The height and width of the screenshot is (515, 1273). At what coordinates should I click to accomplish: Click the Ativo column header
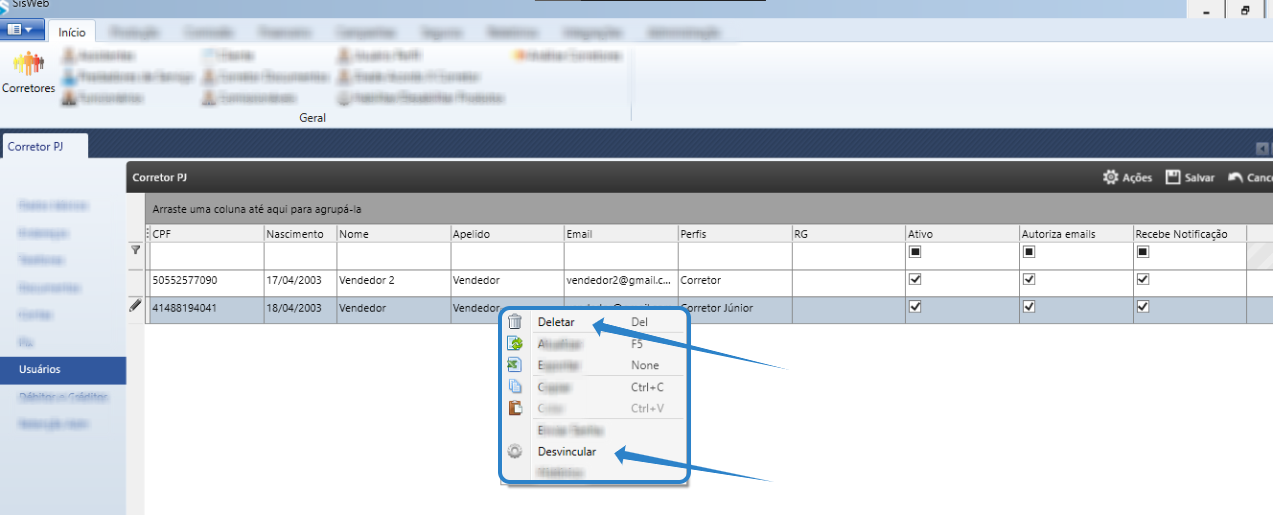pyautogui.click(x=963, y=234)
